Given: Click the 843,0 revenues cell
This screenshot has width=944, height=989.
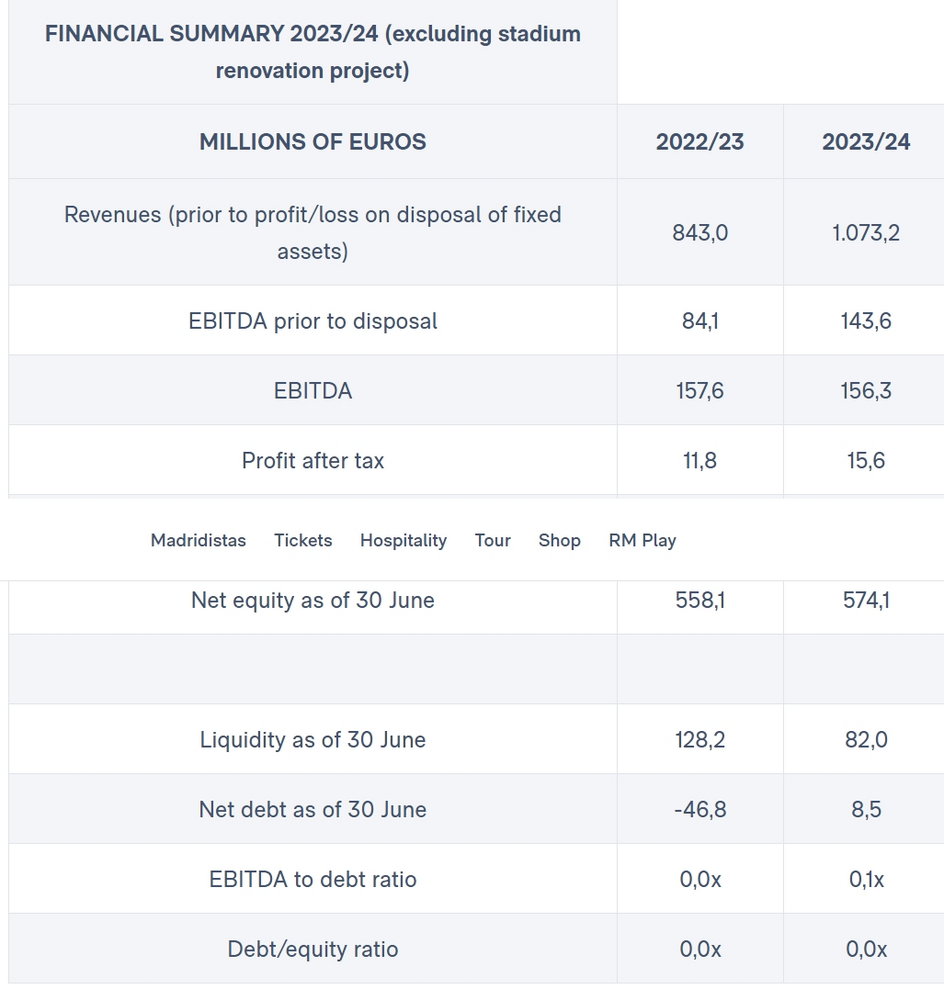Looking at the screenshot, I should 700,233.
